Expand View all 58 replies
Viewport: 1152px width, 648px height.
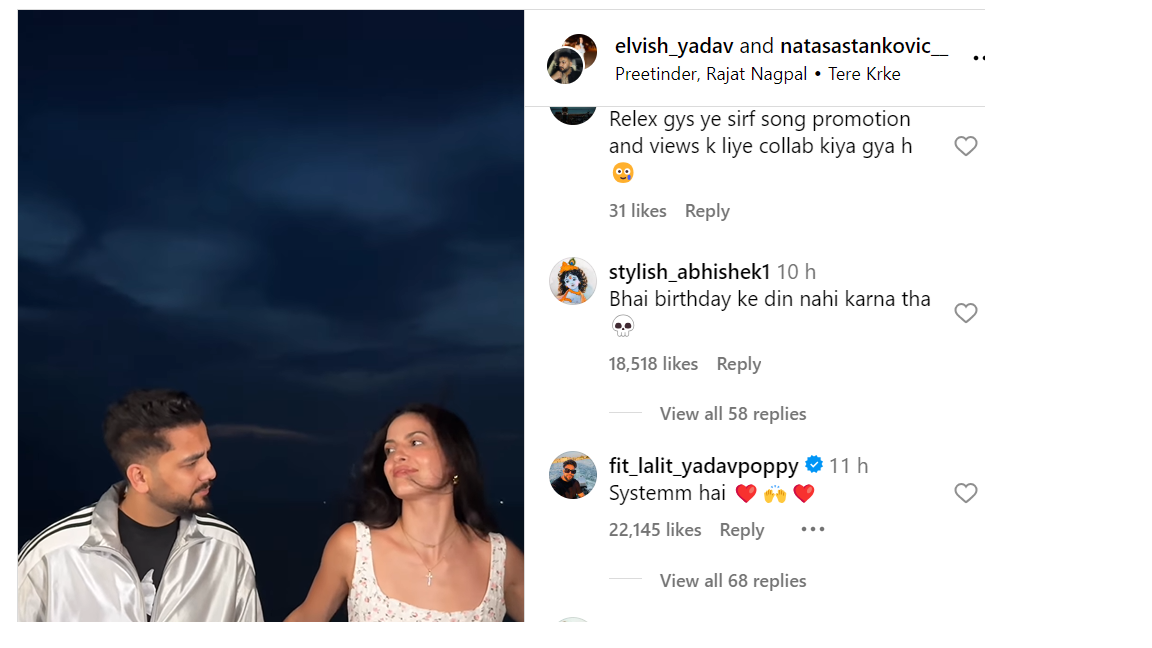click(x=732, y=414)
